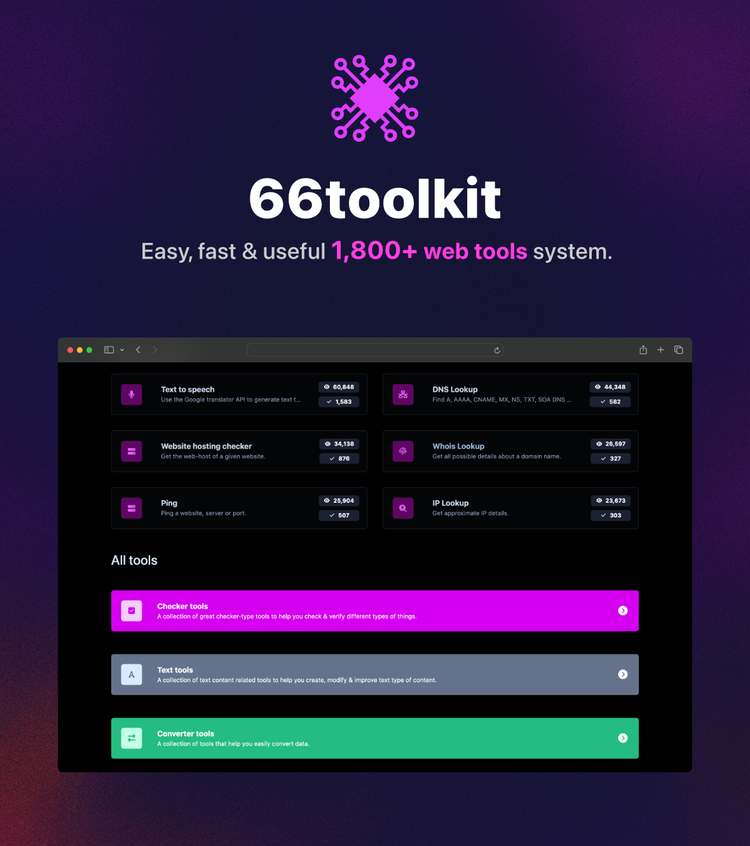Click the IP Lookup magnifier icon

403,508
